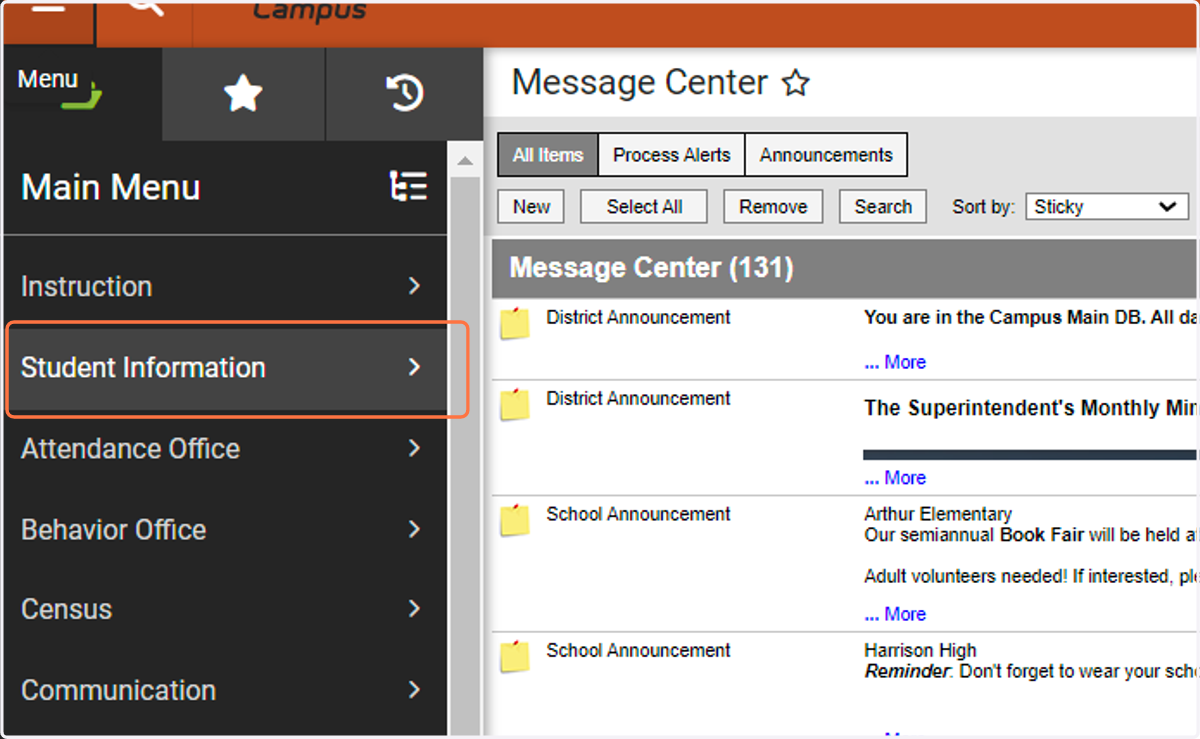Expand the Instruction menu chevron
The height and width of the screenshot is (739, 1200).
click(414, 286)
